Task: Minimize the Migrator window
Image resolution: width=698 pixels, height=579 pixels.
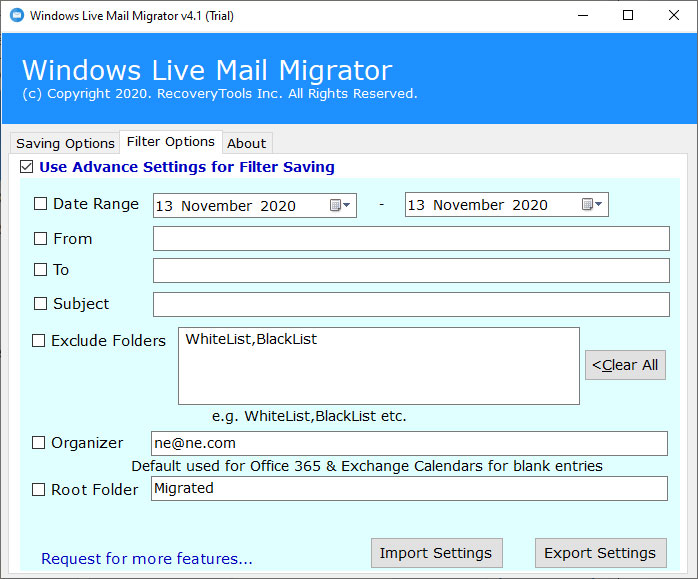Action: pyautogui.click(x=583, y=16)
